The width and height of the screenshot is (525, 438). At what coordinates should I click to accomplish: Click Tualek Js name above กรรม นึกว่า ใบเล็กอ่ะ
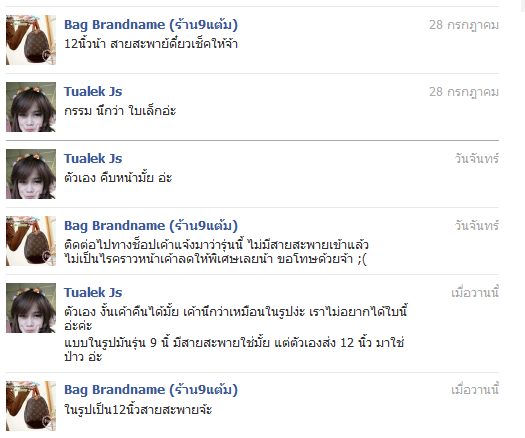[93, 92]
